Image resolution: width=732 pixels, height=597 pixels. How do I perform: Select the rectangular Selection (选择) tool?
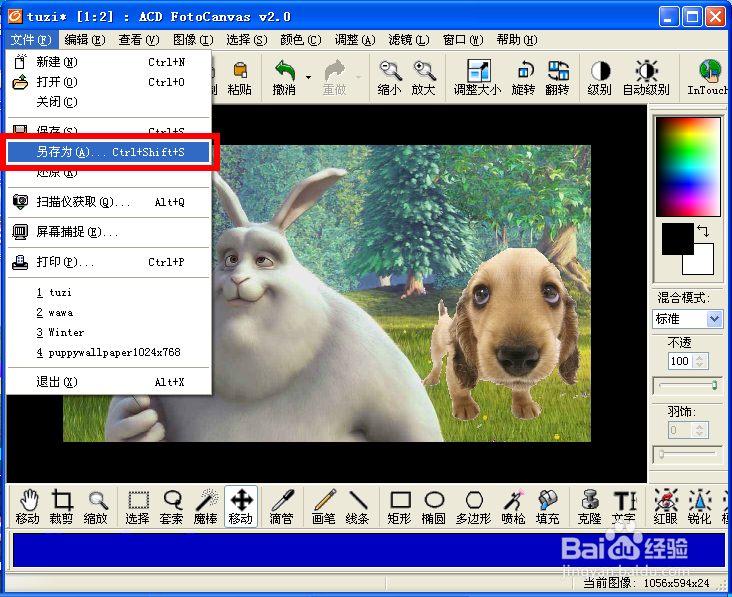137,507
